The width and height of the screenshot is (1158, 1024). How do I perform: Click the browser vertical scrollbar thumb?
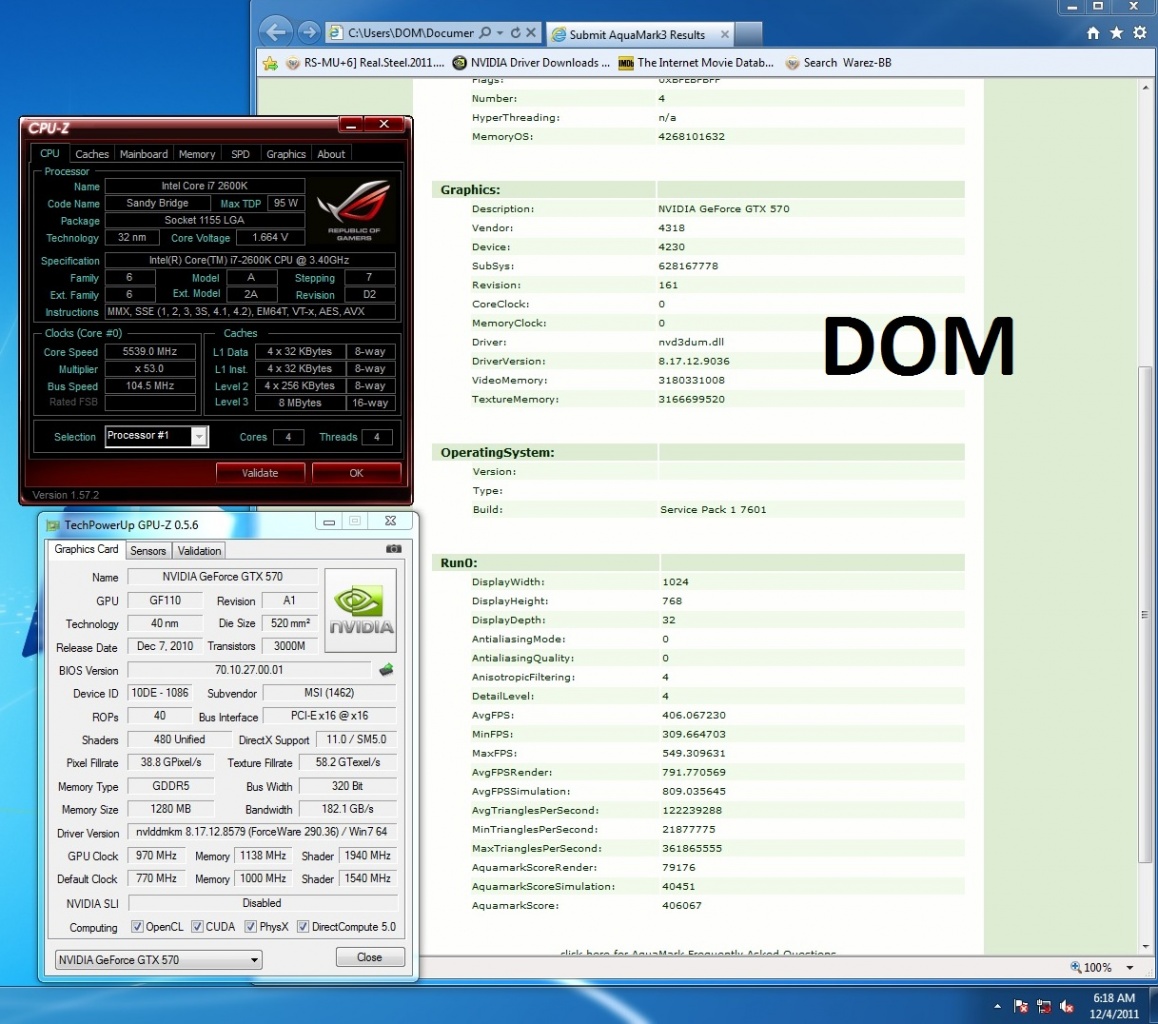[1144, 615]
